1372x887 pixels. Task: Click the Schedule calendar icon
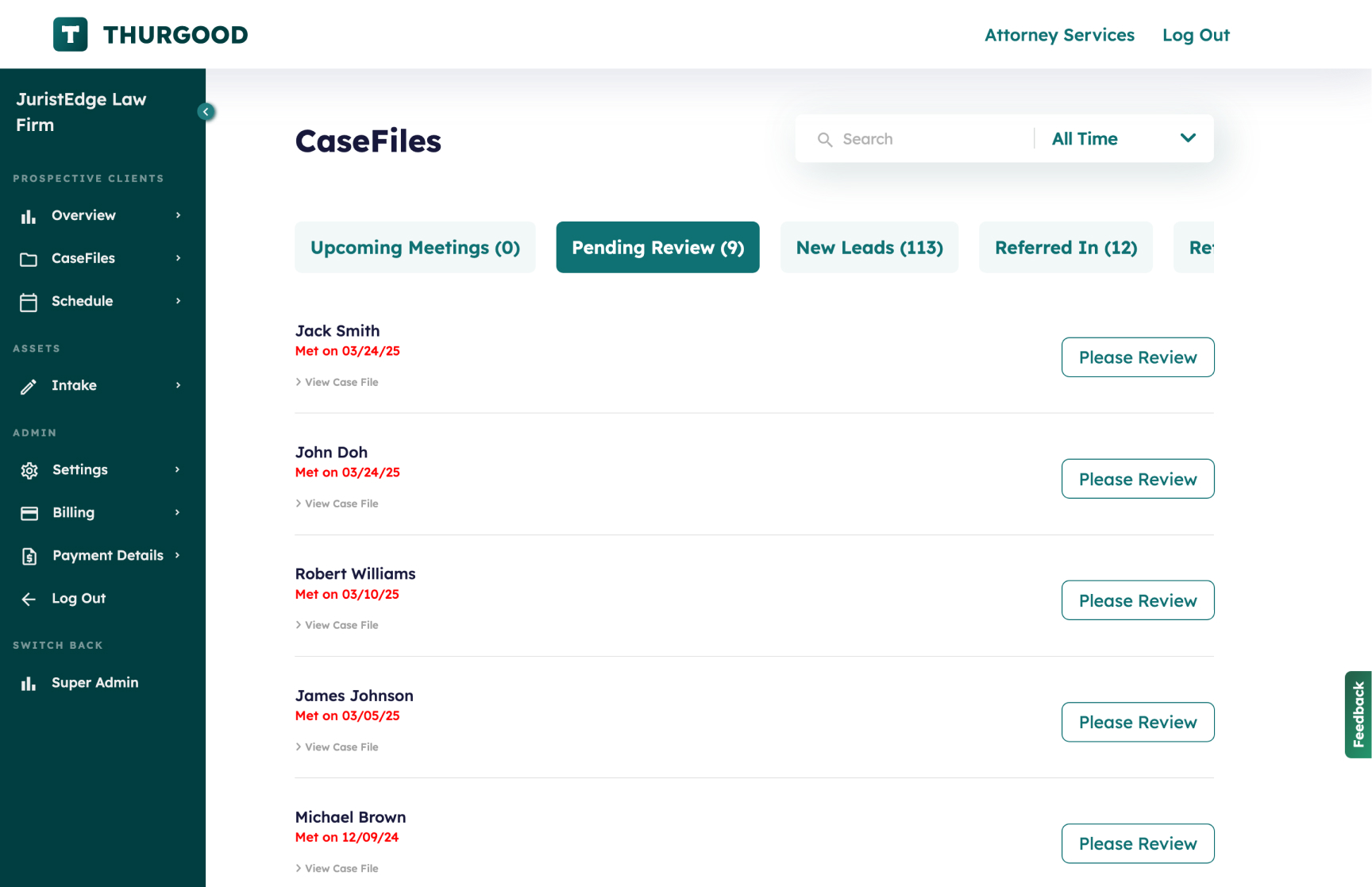point(29,302)
